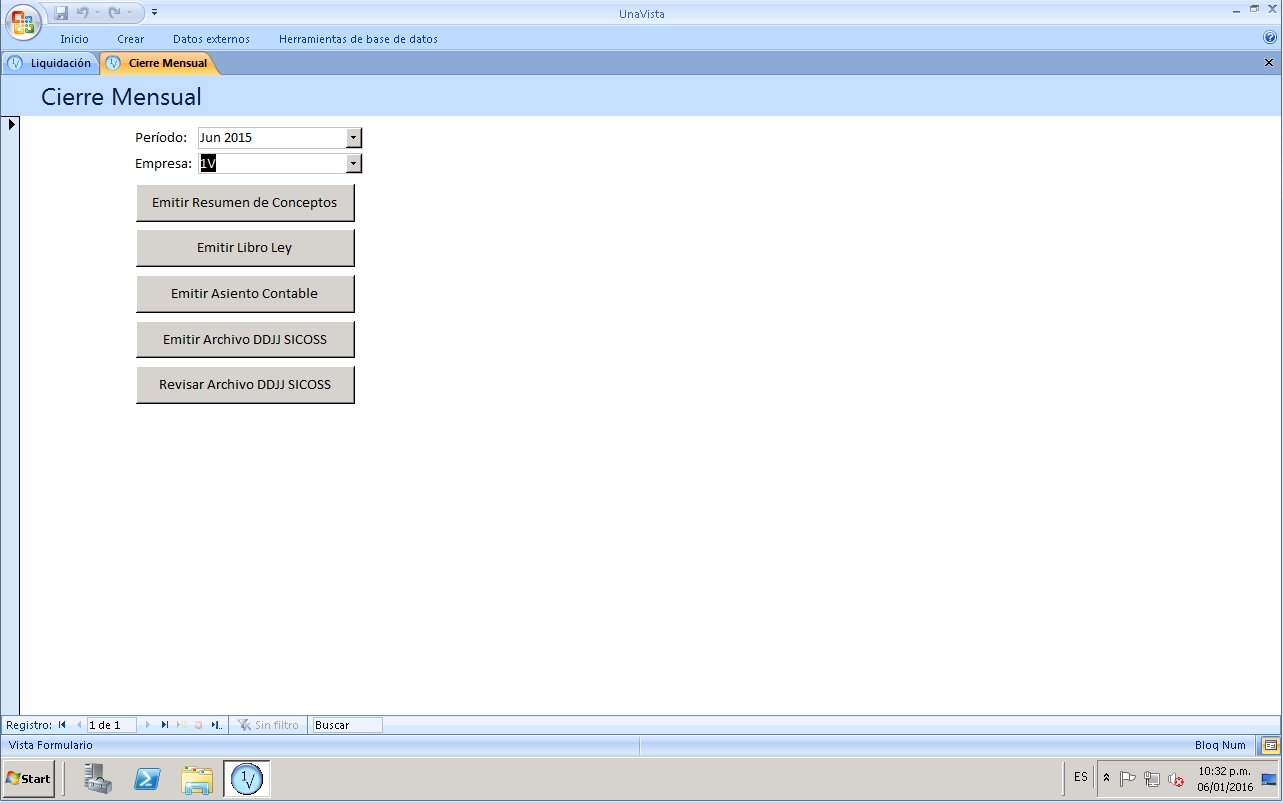
Task: Expand the Empresa dropdown list
Action: pyautogui.click(x=353, y=163)
